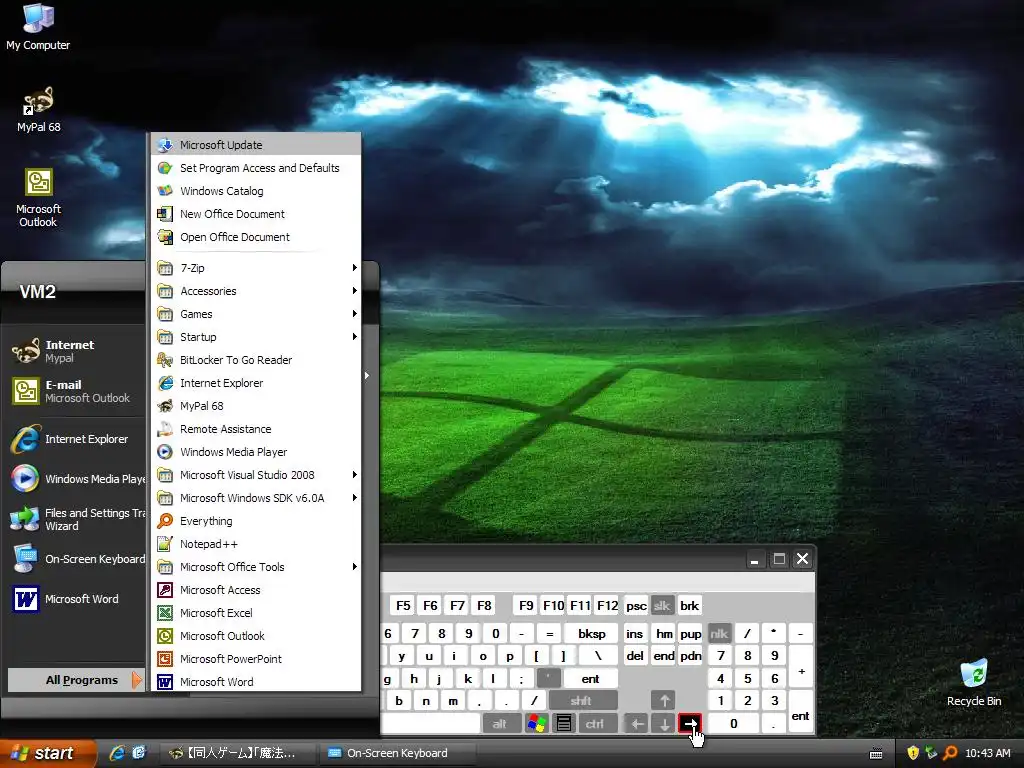Open pinned E-mail Microsoft Outlook entry

(x=76, y=391)
